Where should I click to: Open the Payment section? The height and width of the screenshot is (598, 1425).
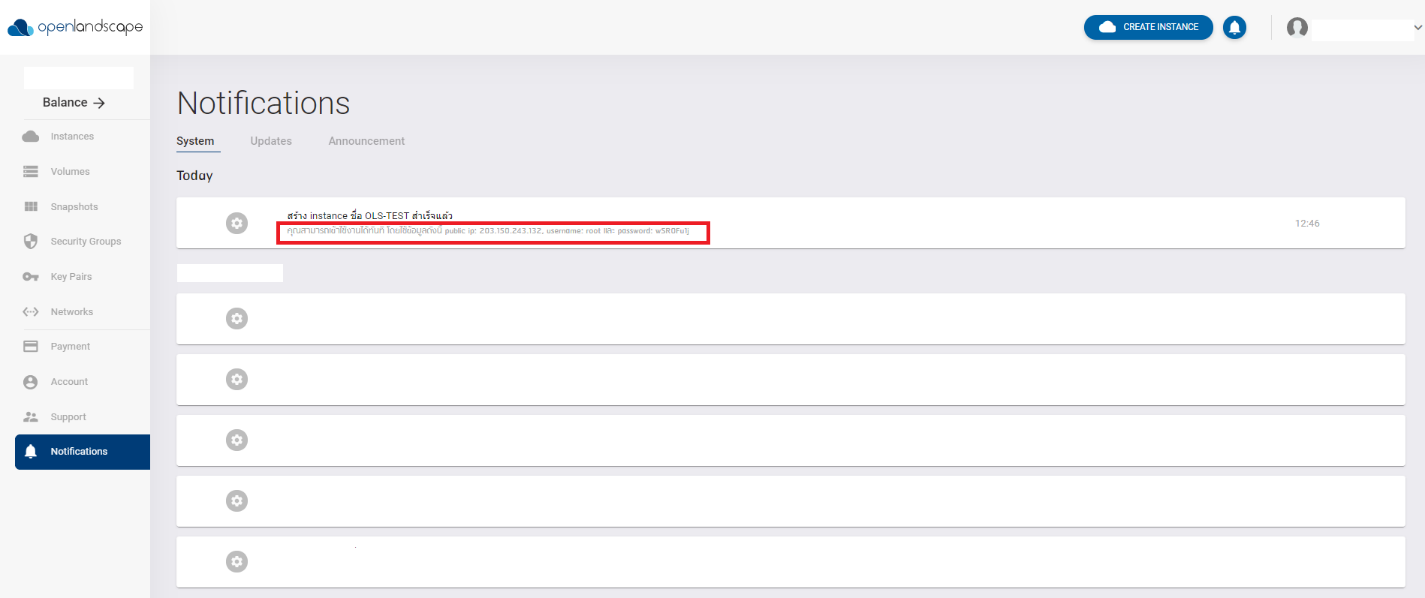[69, 346]
